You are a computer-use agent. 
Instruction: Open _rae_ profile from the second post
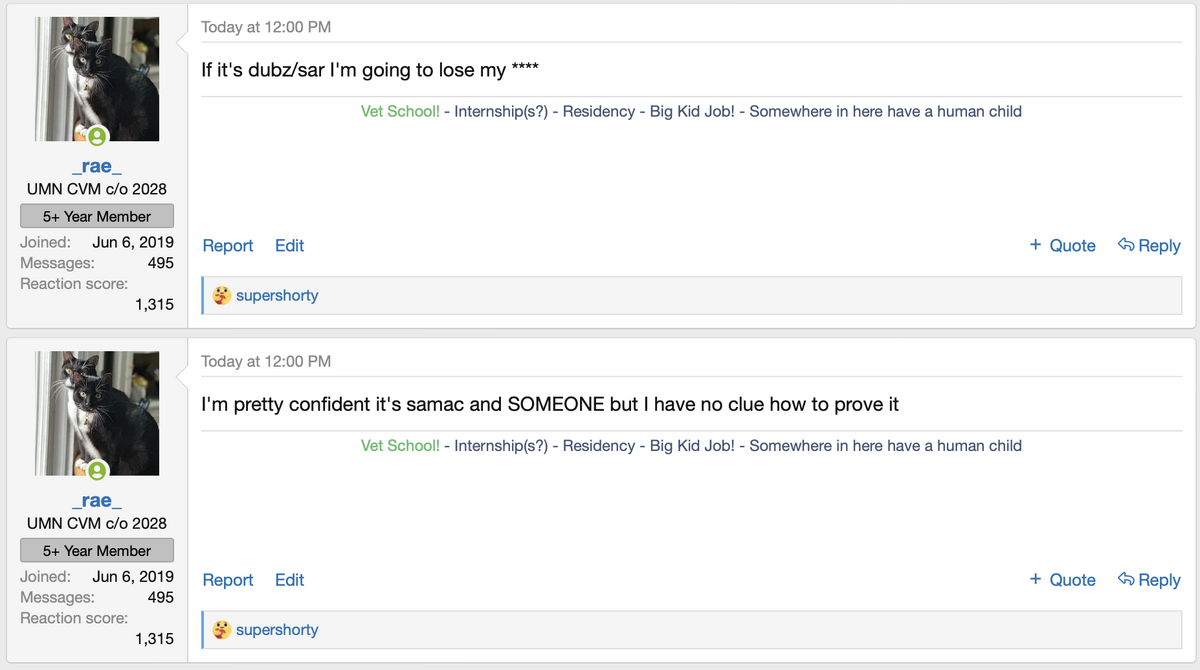click(x=97, y=500)
